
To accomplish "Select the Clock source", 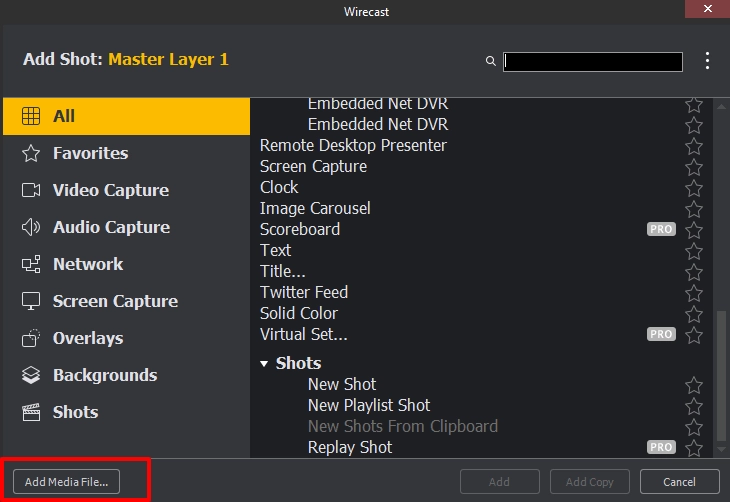I will (x=481, y=187).
